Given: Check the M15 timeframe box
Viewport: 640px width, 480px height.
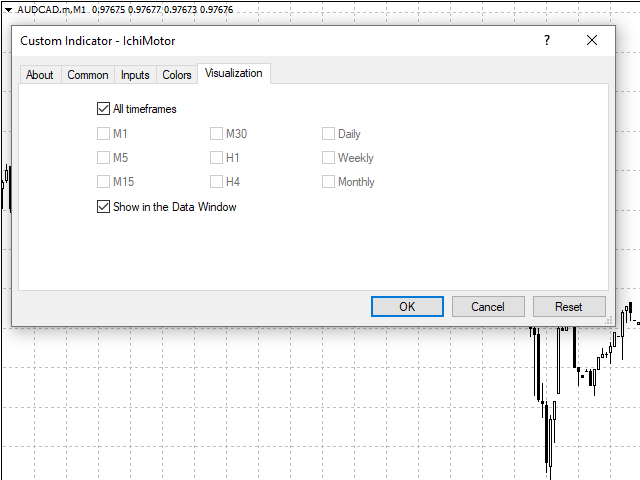Looking at the screenshot, I should [x=104, y=182].
